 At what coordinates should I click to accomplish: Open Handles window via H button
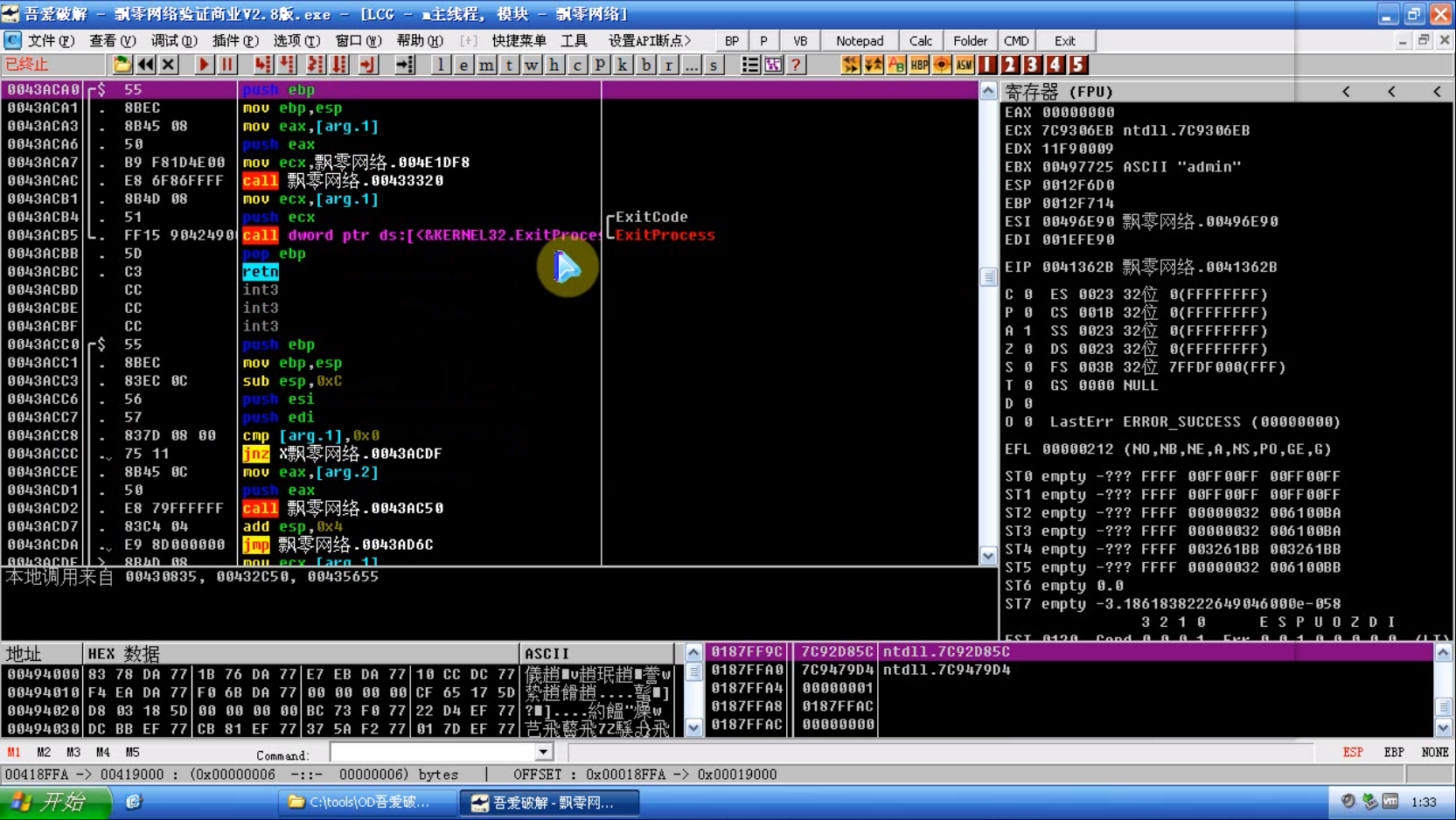click(554, 65)
